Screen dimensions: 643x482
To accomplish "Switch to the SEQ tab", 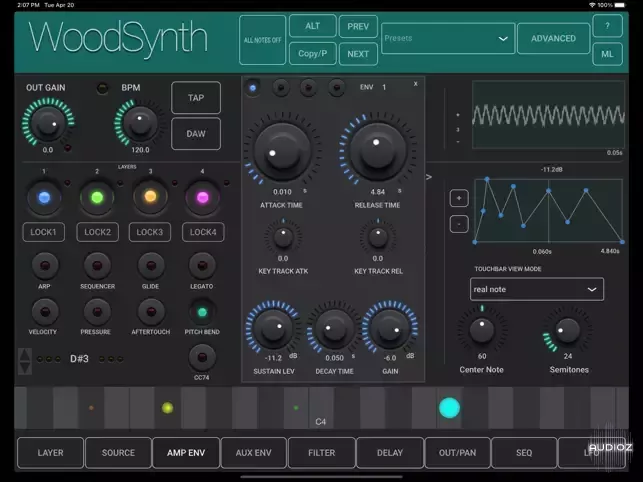I will point(524,452).
